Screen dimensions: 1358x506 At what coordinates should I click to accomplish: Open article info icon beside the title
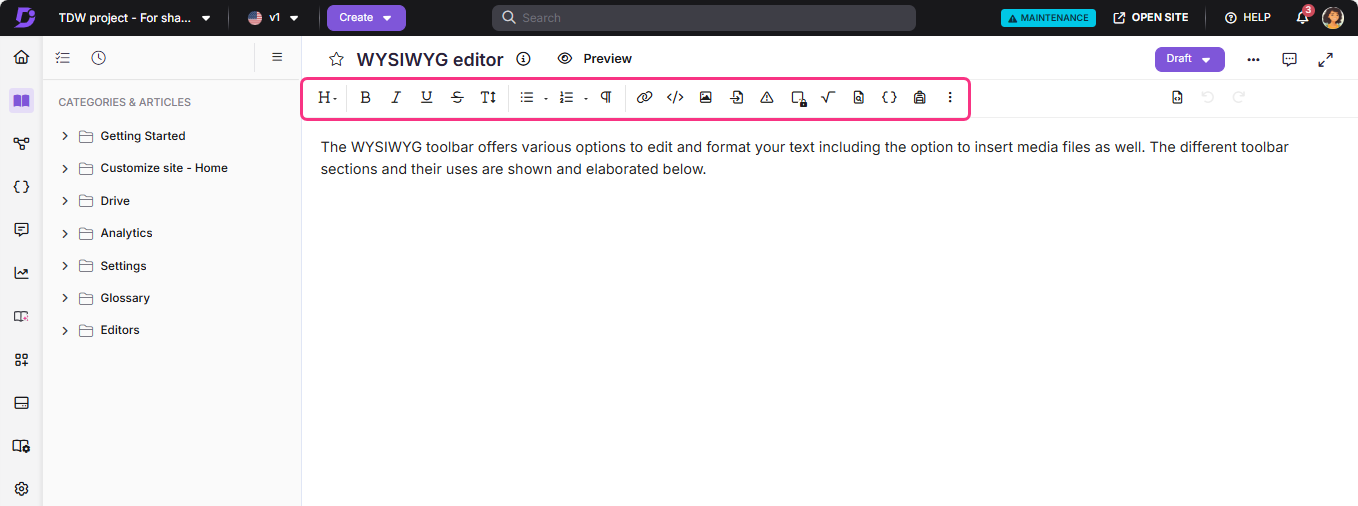tap(523, 59)
